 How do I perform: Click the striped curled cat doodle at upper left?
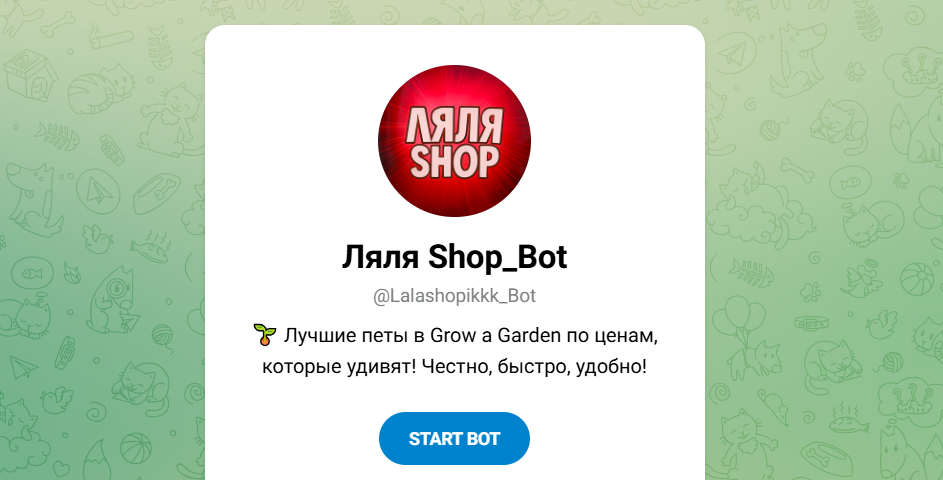[x=101, y=89]
